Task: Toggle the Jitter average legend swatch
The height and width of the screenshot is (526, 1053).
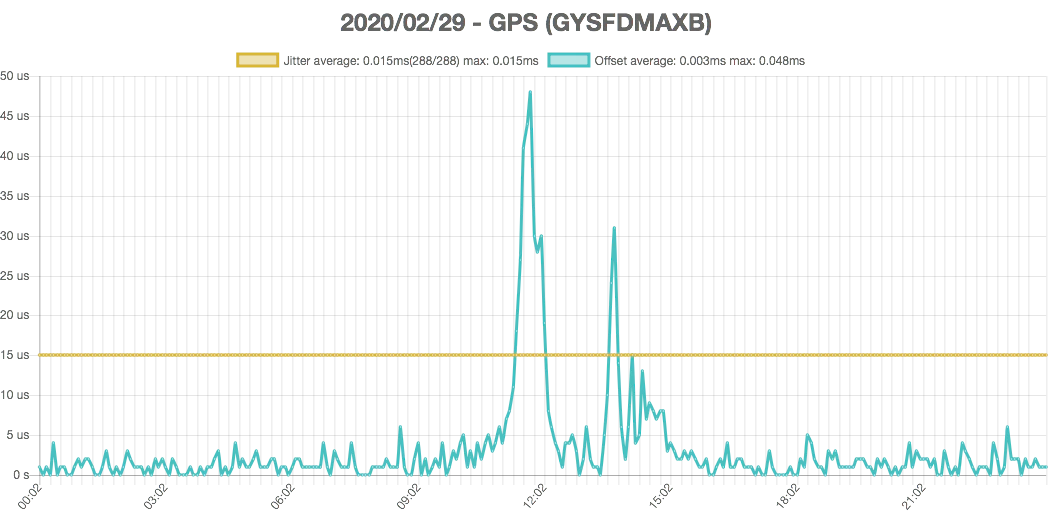Action: tap(257, 60)
